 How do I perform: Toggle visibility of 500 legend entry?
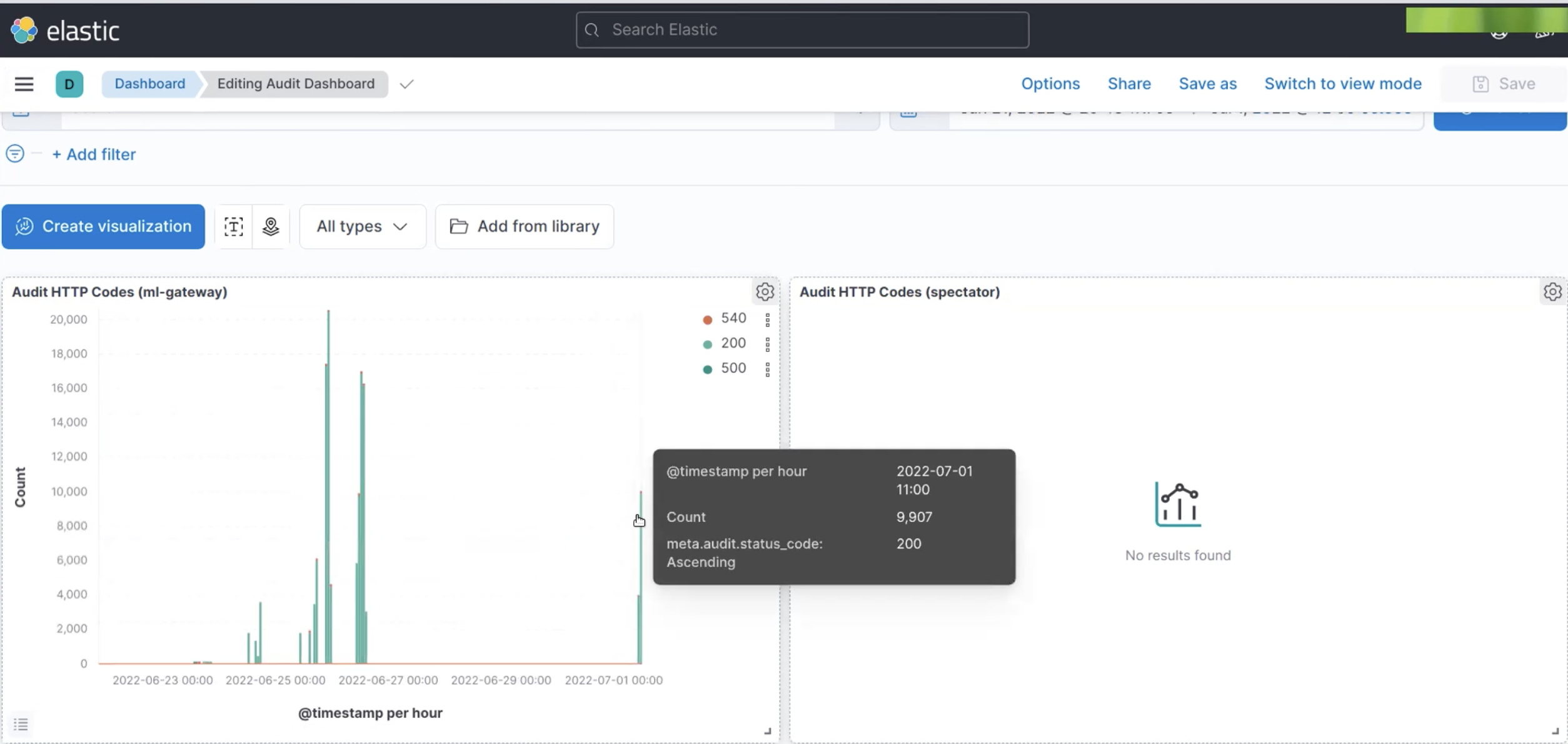pos(733,368)
